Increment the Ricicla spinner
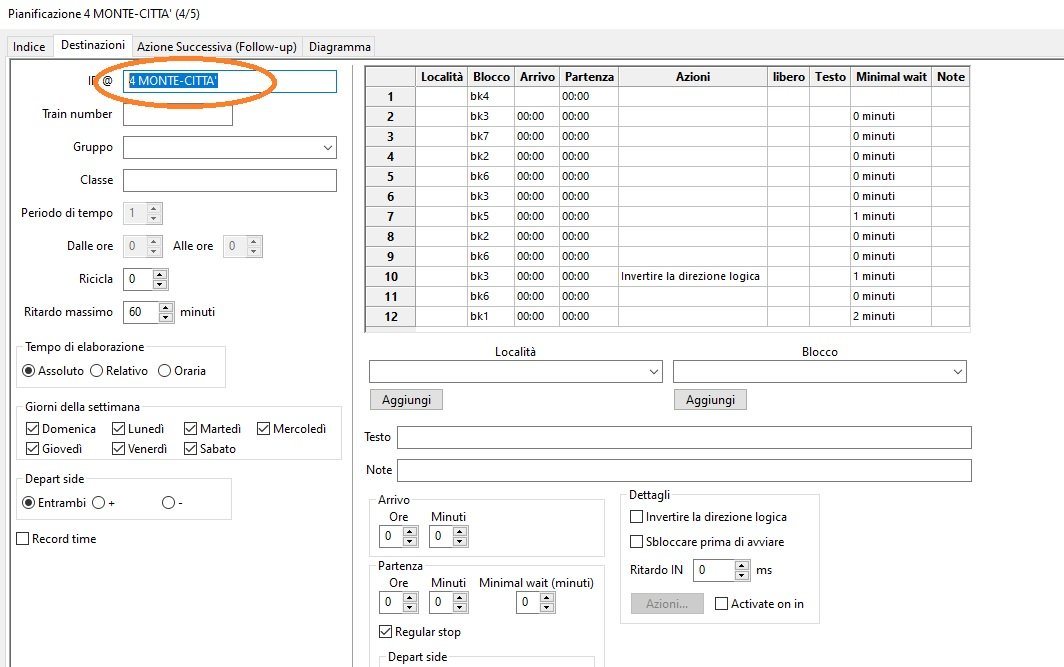Image resolution: width=1064 pixels, height=667 pixels. [x=160, y=273]
